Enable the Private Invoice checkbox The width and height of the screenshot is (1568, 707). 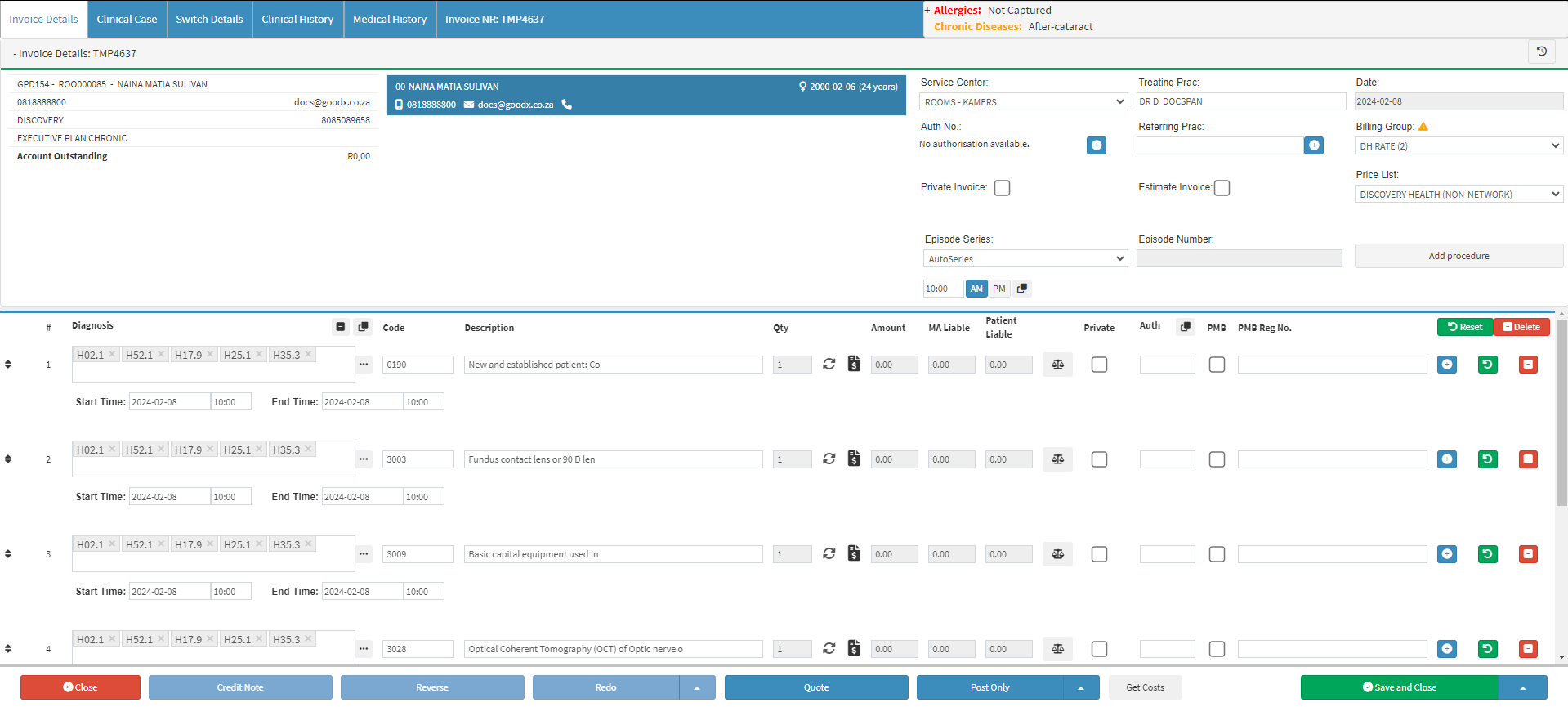pos(1002,188)
